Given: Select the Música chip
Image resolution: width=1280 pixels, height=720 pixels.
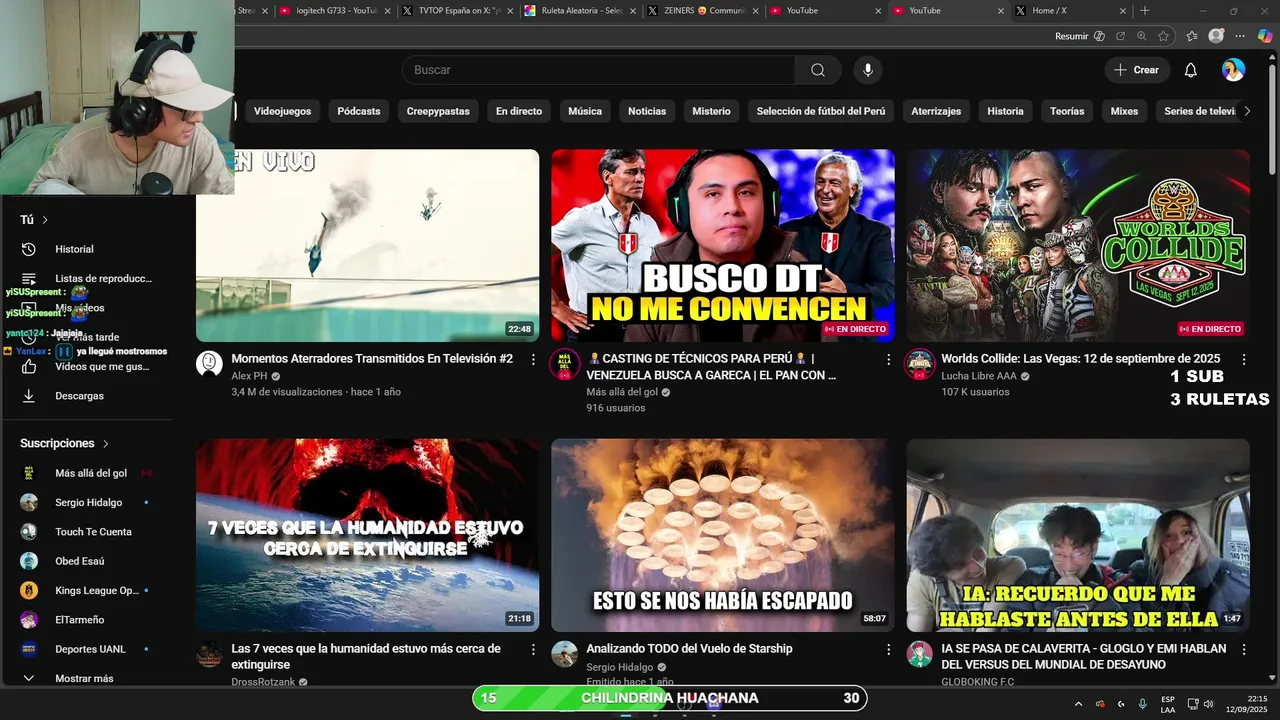Looking at the screenshot, I should pyautogui.click(x=585, y=111).
